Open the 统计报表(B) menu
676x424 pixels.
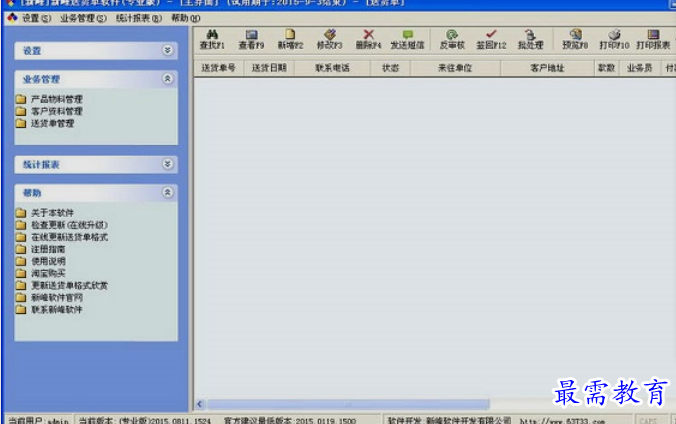(x=138, y=18)
